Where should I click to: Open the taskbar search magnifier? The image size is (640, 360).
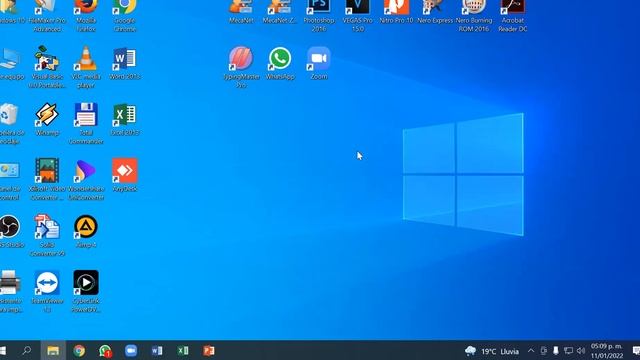pos(27,351)
